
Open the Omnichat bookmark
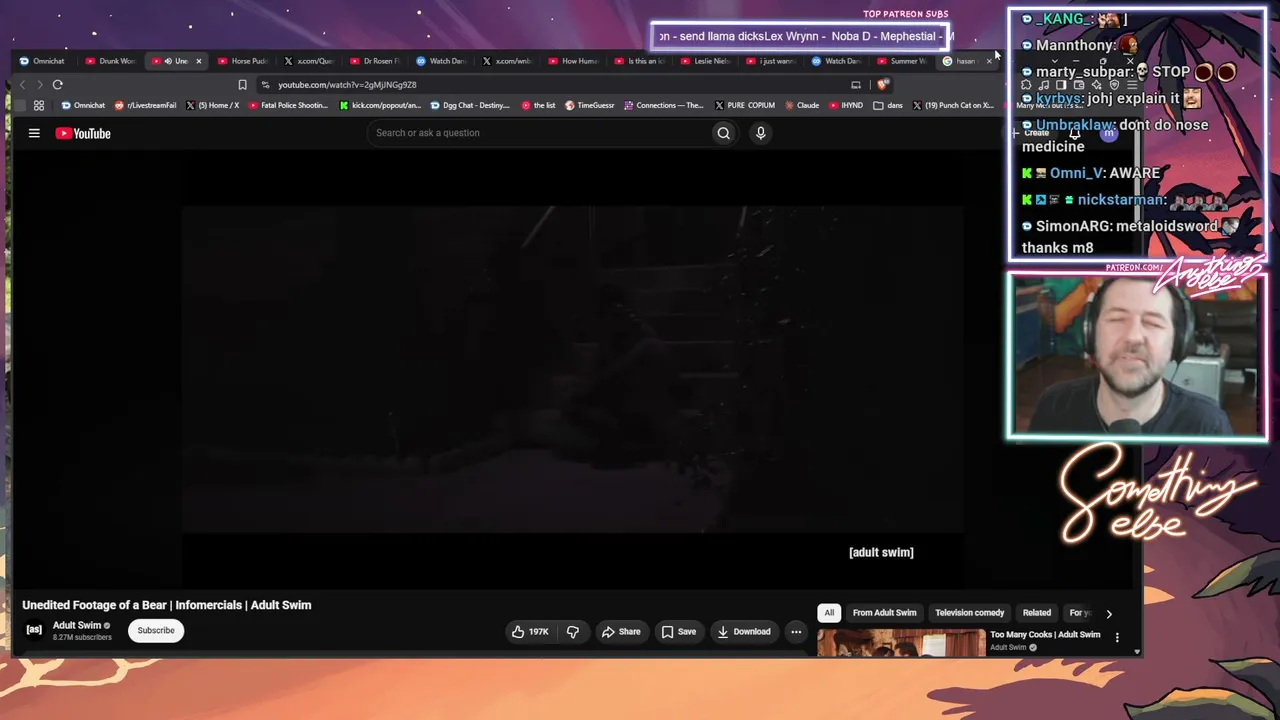pyautogui.click(x=83, y=105)
